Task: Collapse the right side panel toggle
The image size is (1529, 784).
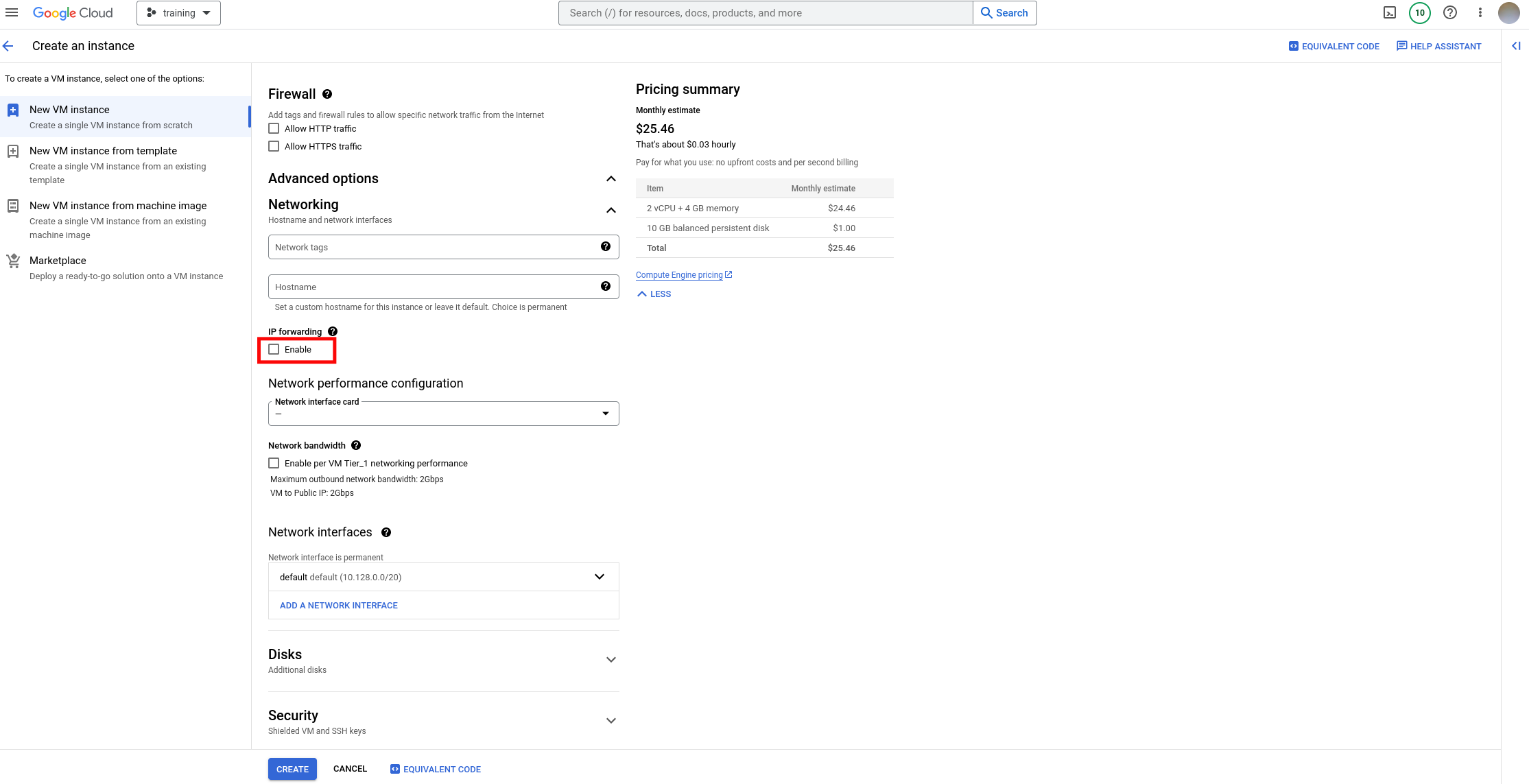Action: point(1516,46)
